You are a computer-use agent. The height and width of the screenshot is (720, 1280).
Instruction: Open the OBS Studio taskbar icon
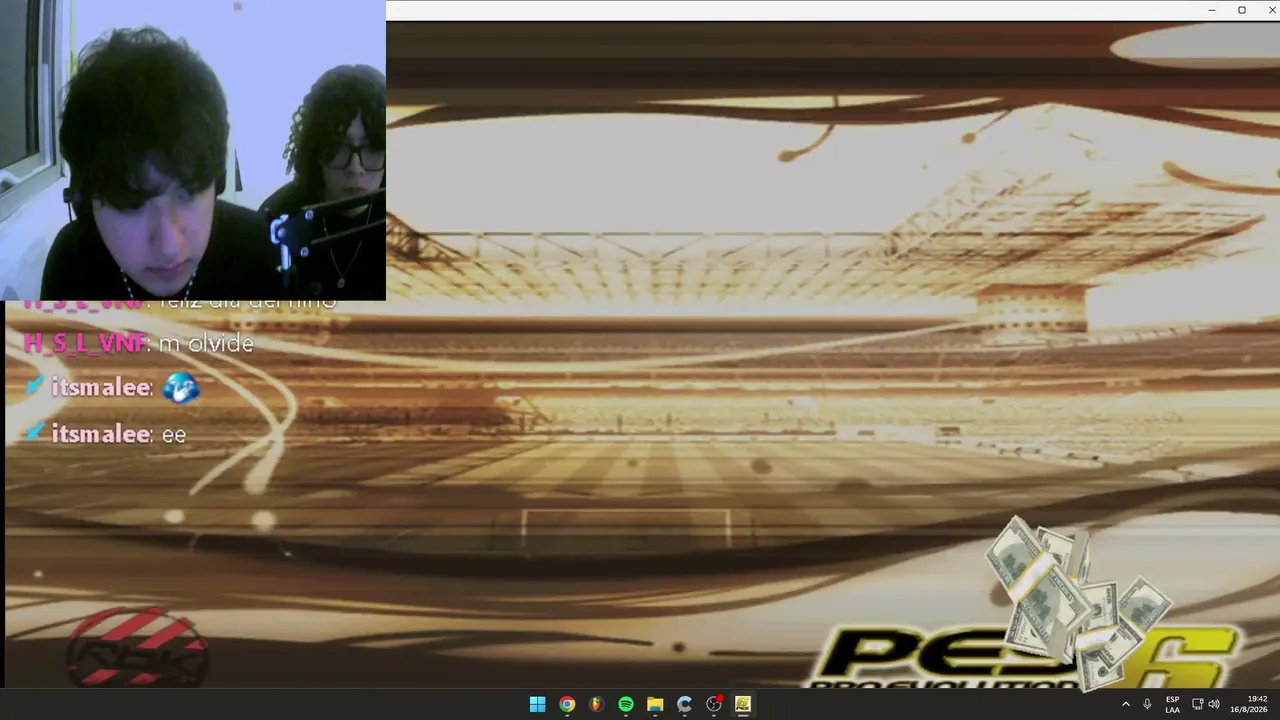[714, 704]
